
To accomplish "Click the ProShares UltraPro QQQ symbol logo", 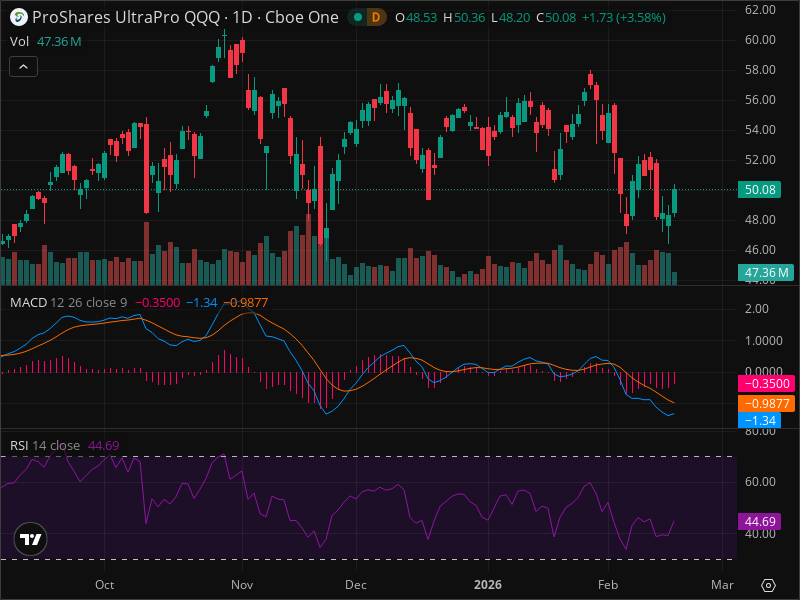I will [x=19, y=17].
